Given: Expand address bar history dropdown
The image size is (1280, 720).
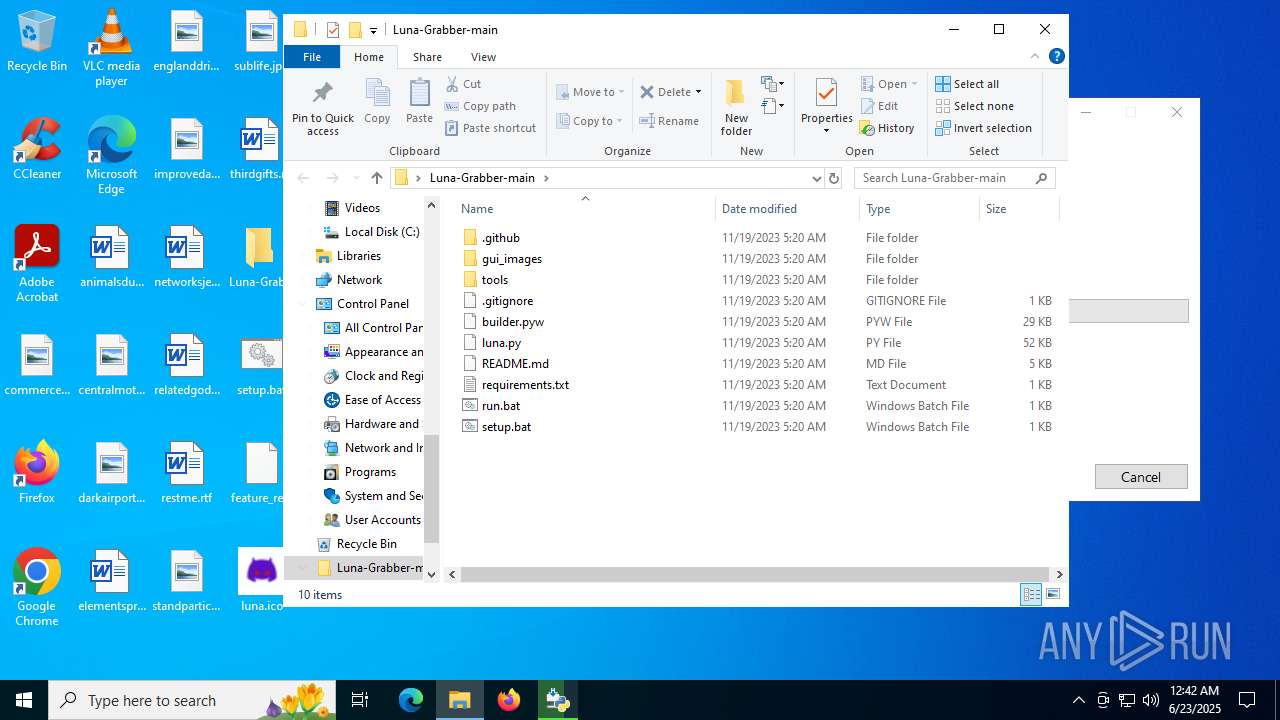Looking at the screenshot, I should pyautogui.click(x=816, y=178).
